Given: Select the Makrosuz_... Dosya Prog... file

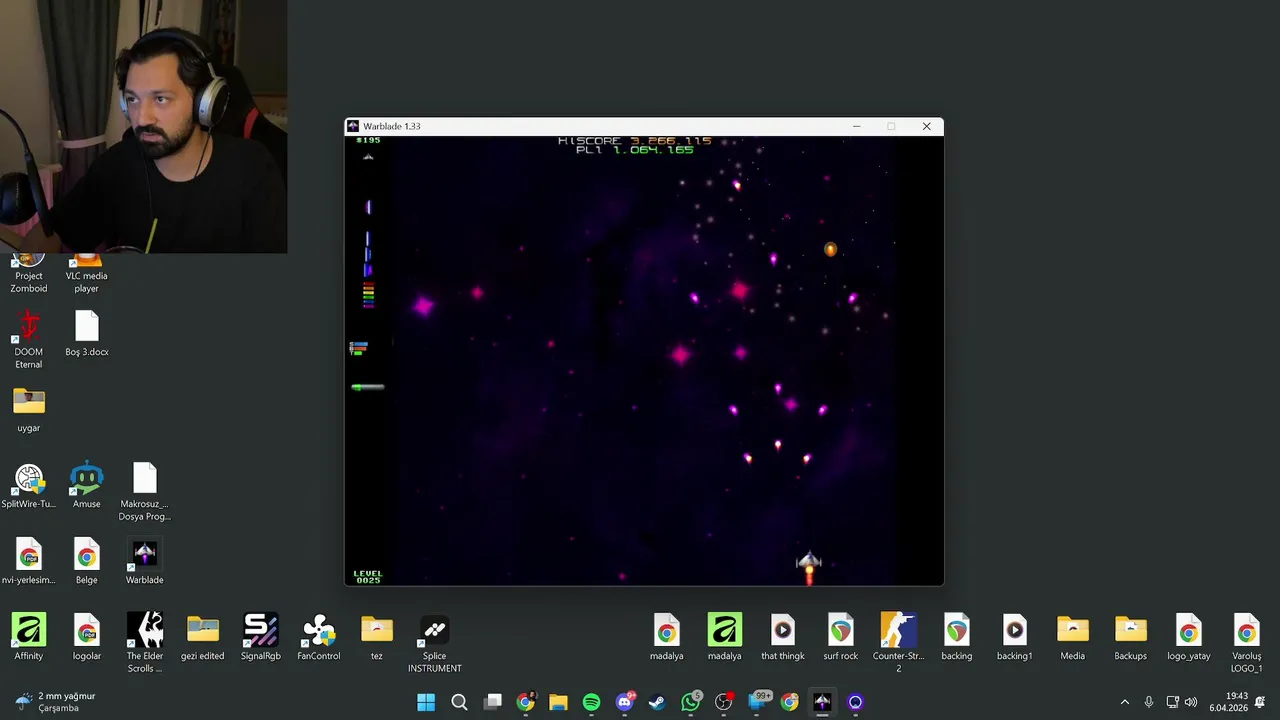Looking at the screenshot, I should [145, 492].
